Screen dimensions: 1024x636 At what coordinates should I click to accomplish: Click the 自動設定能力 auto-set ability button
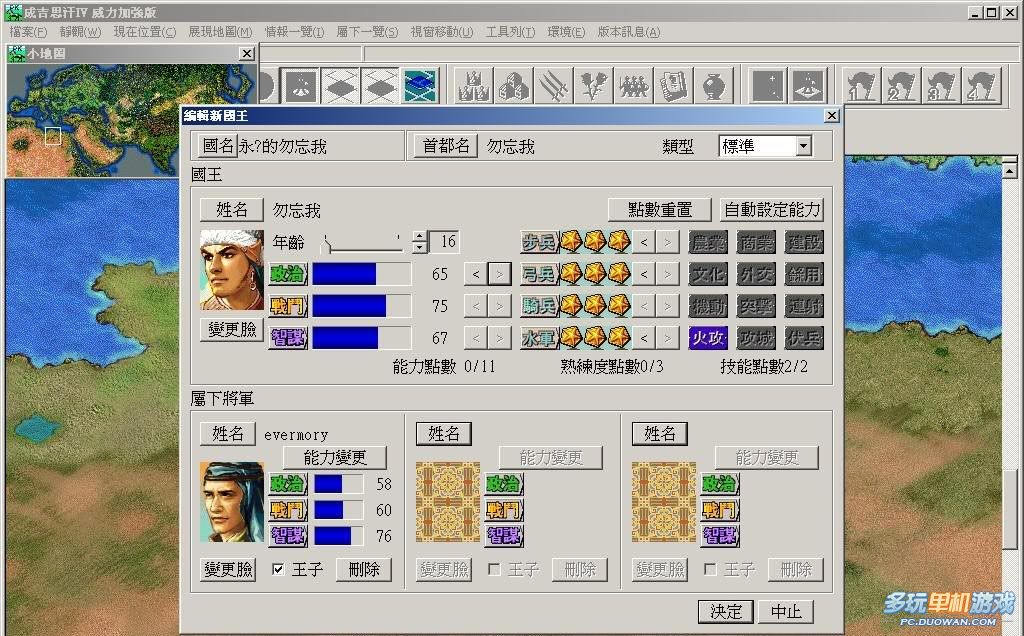click(772, 210)
